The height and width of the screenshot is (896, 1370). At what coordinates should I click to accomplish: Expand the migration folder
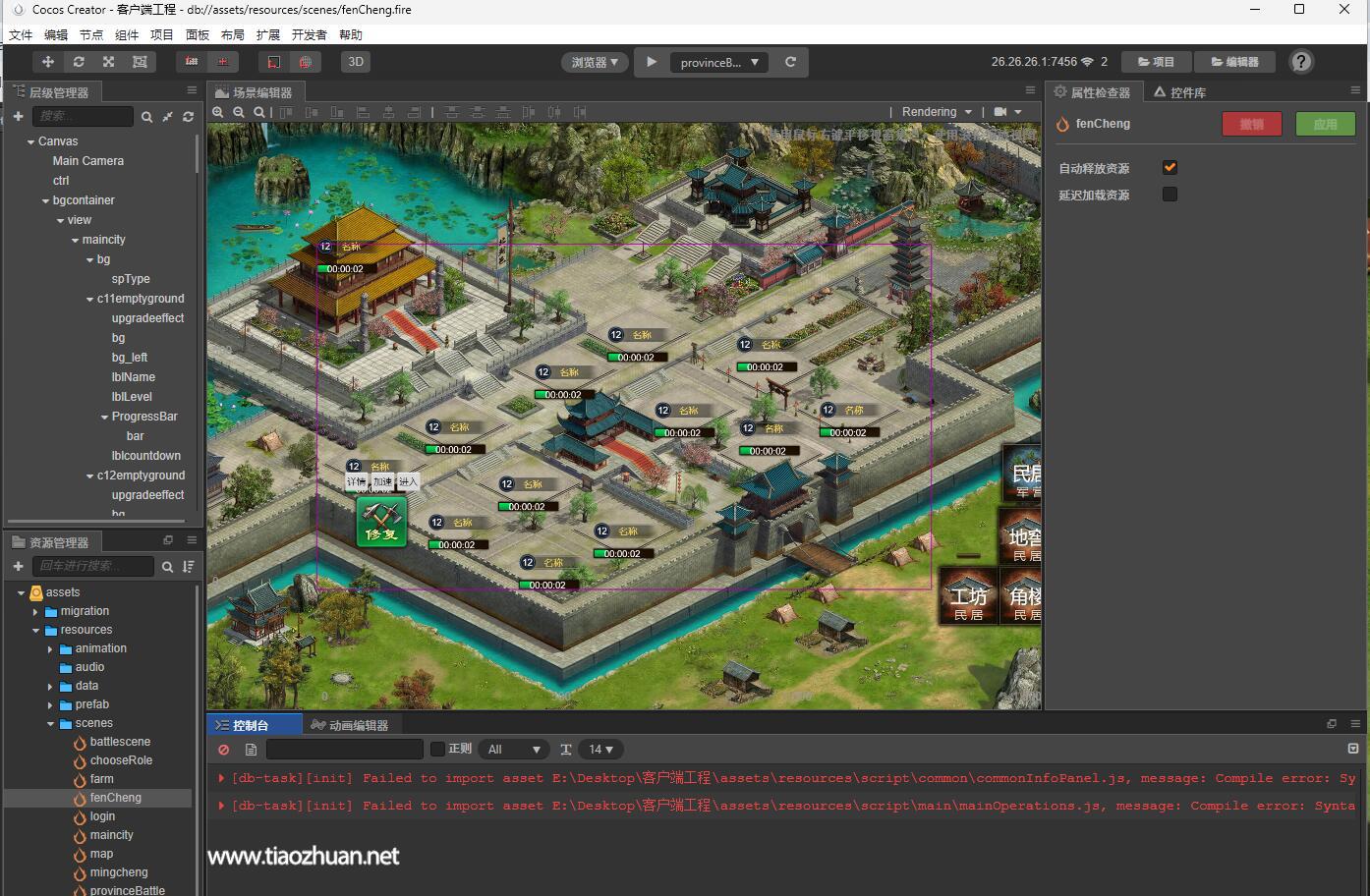point(35,612)
